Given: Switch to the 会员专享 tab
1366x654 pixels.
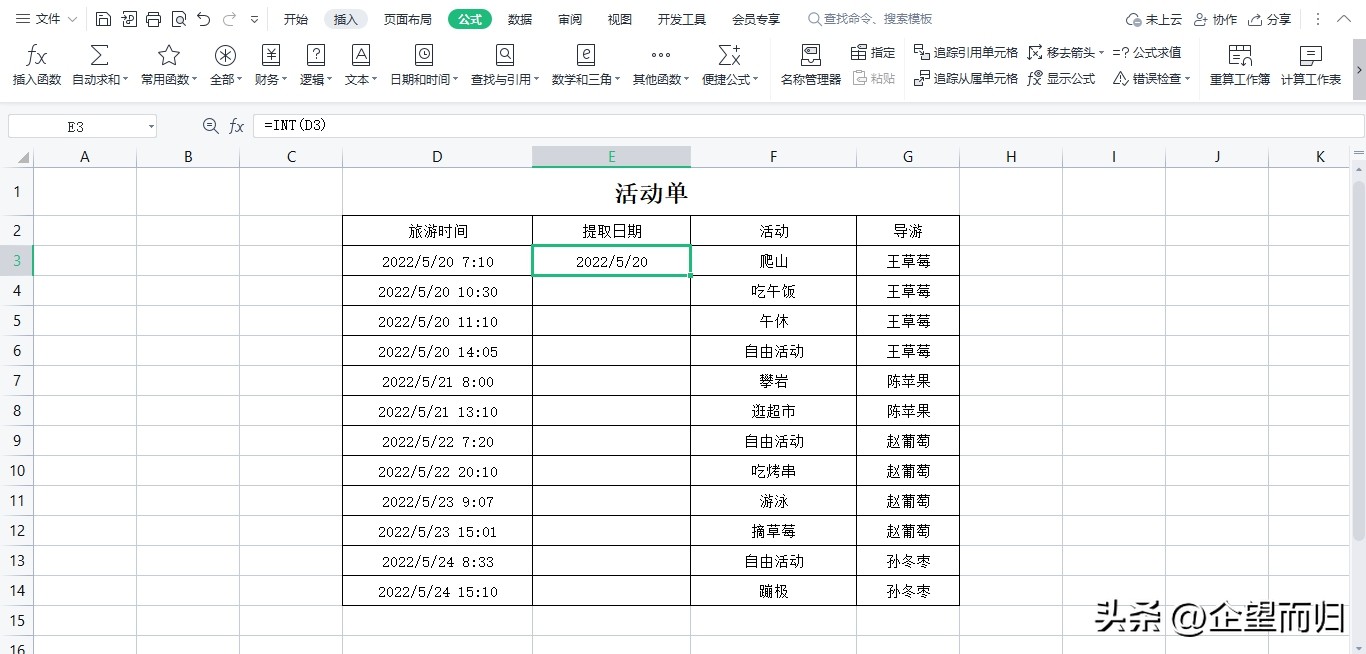Looking at the screenshot, I should pos(756,19).
